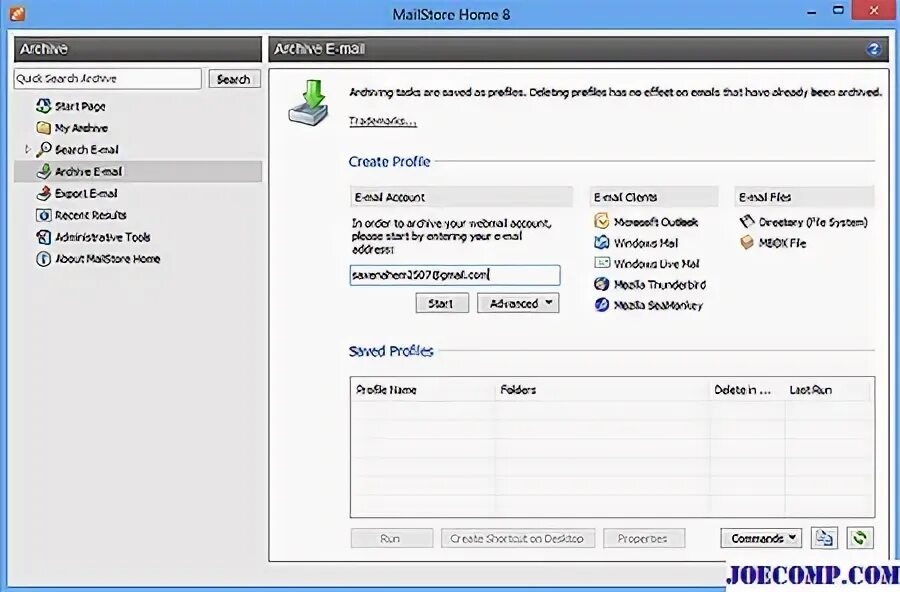Open the Commands dropdown menu

coord(761,538)
